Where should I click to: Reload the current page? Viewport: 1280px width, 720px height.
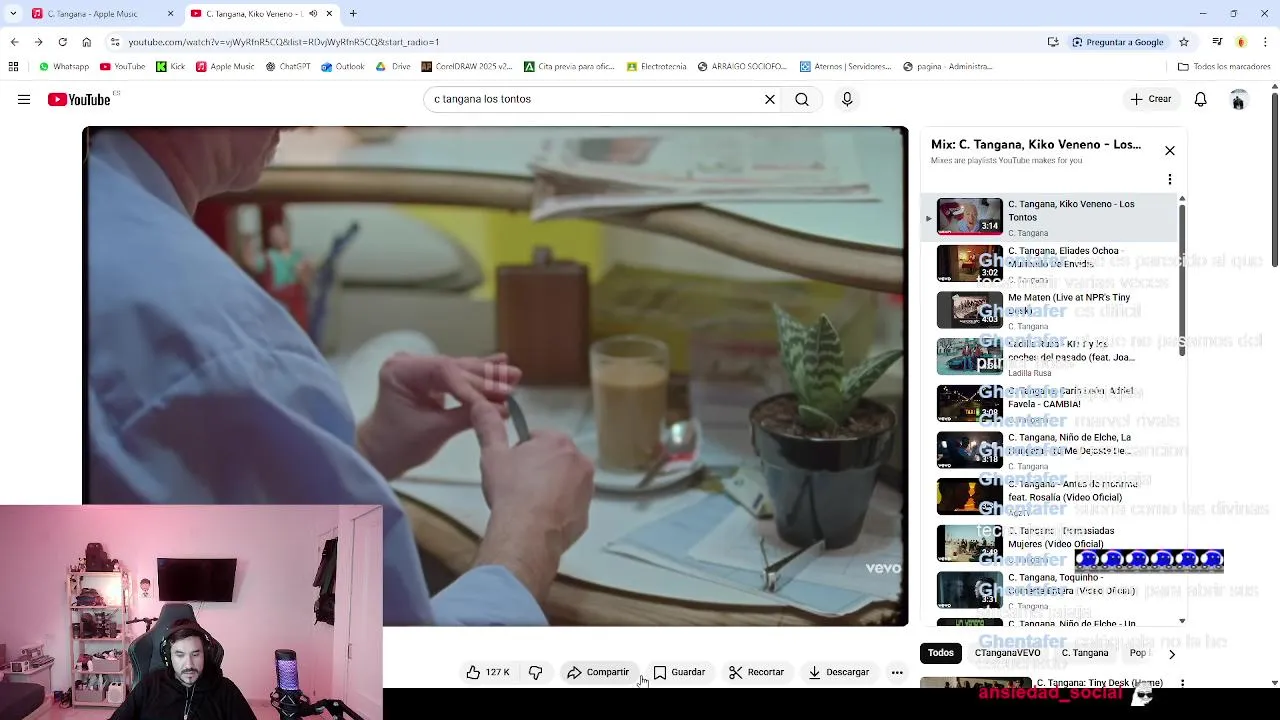(62, 42)
